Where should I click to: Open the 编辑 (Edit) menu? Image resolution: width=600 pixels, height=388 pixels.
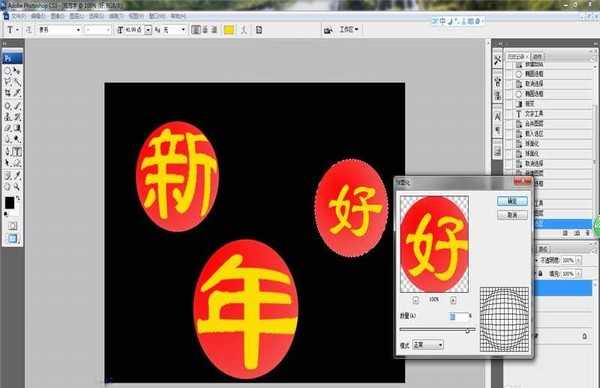click(x=38, y=16)
